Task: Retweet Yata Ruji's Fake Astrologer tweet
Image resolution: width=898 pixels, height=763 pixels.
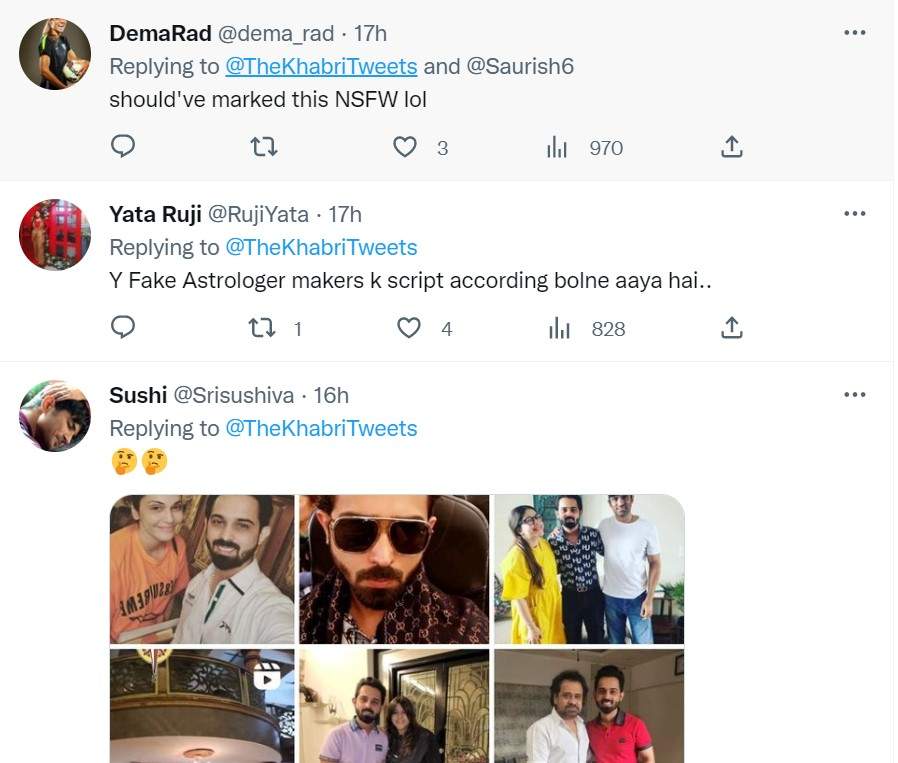Action: click(x=263, y=328)
